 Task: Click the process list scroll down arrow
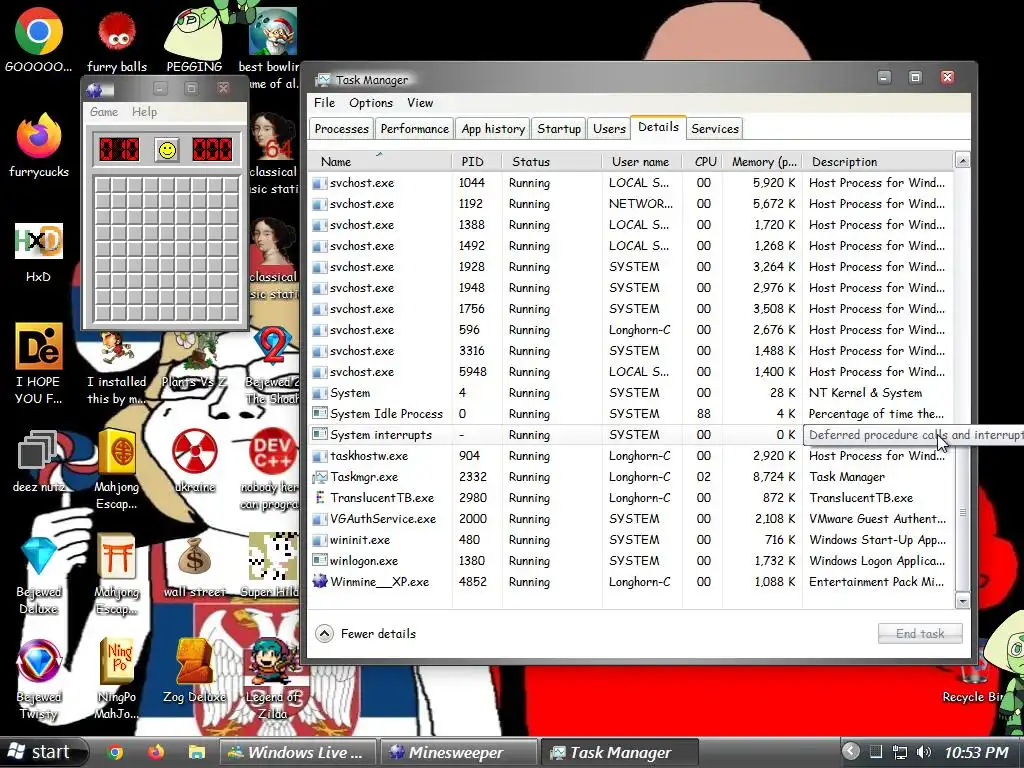(x=962, y=600)
